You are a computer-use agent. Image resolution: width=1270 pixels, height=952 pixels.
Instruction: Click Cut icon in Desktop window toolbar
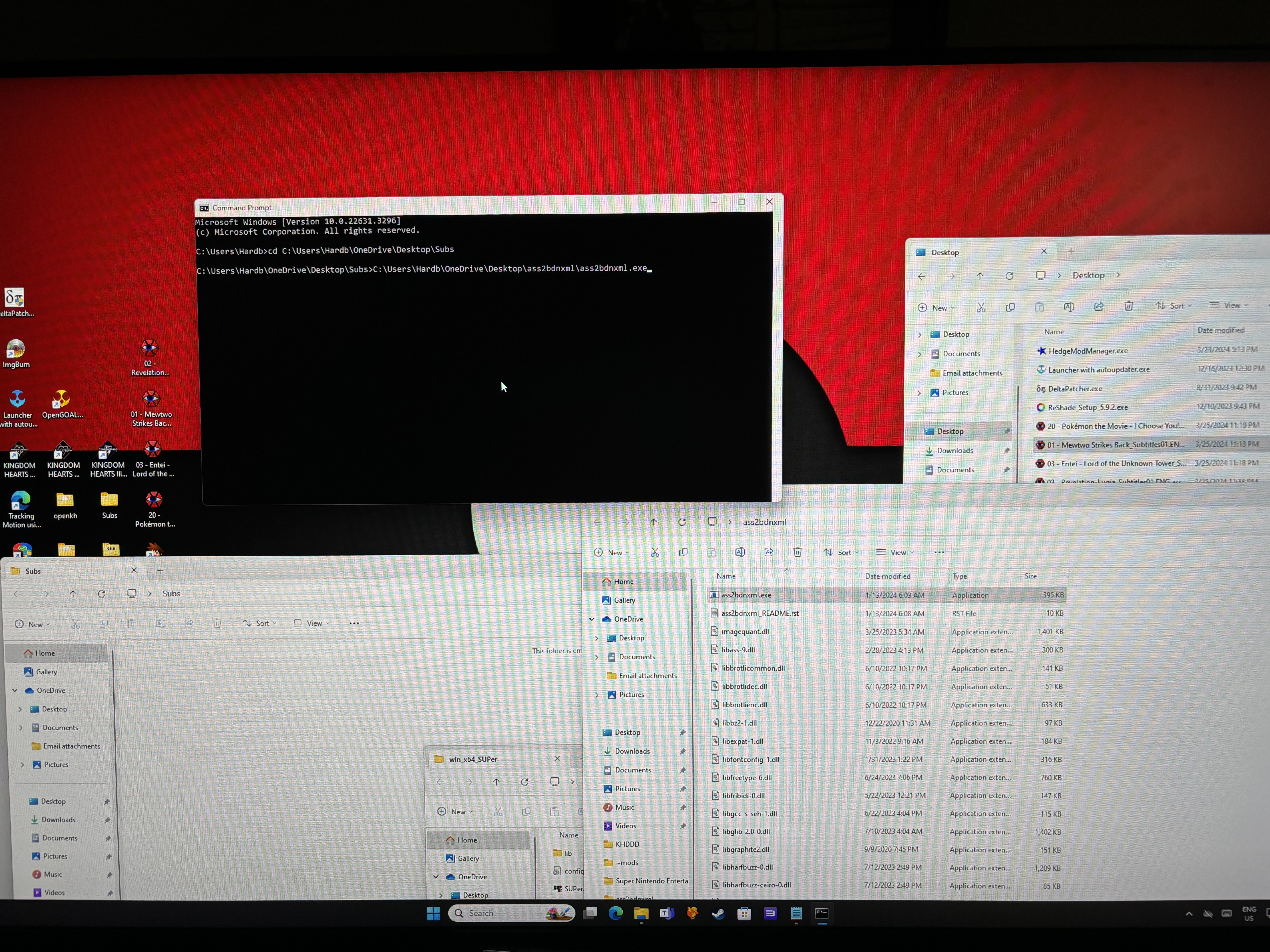[981, 308]
